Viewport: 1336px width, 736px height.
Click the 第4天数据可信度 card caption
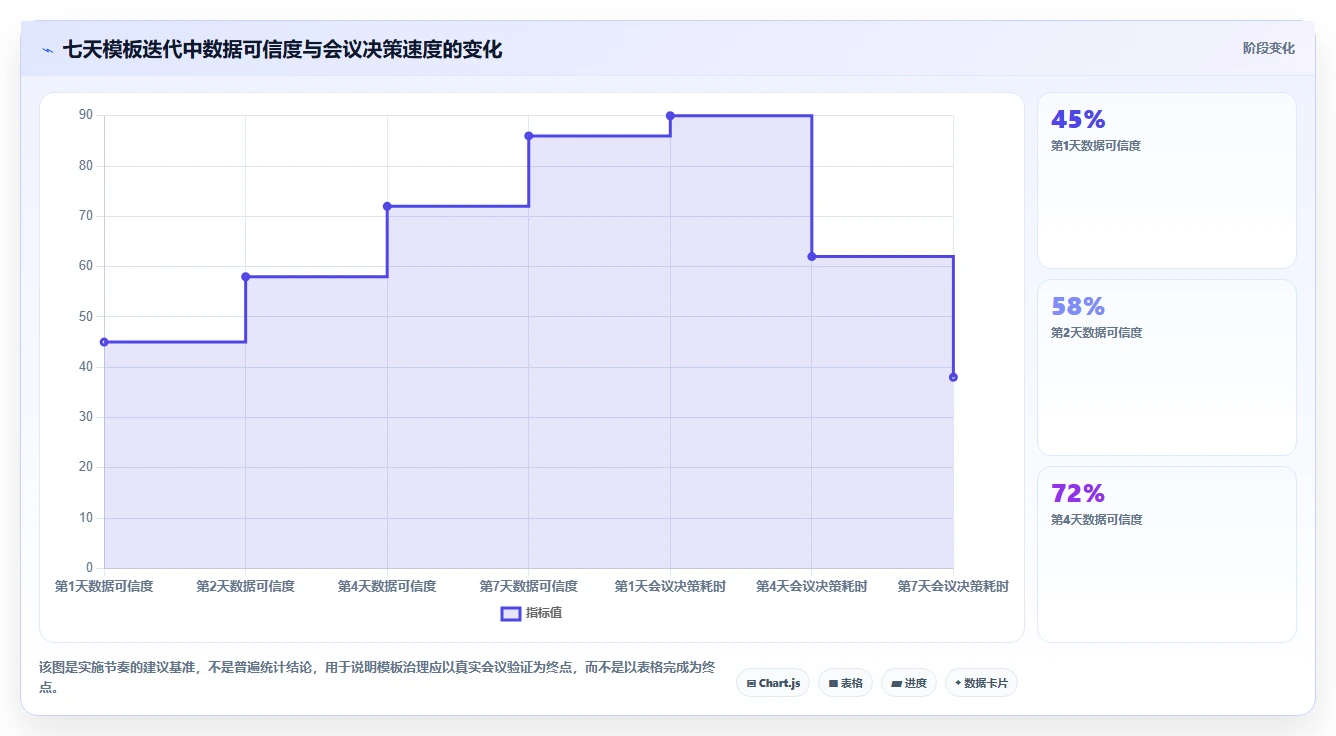pos(1096,520)
